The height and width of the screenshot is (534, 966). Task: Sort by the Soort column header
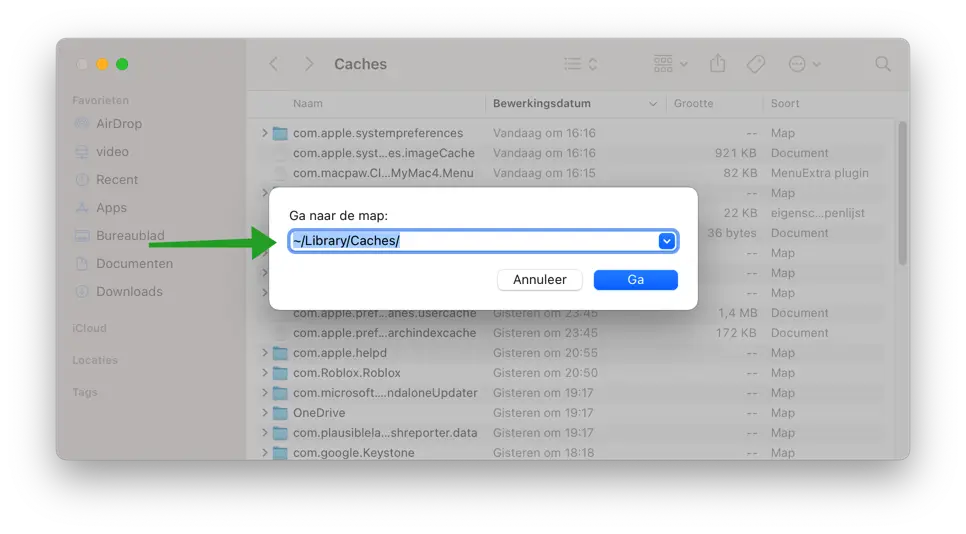[x=785, y=103]
